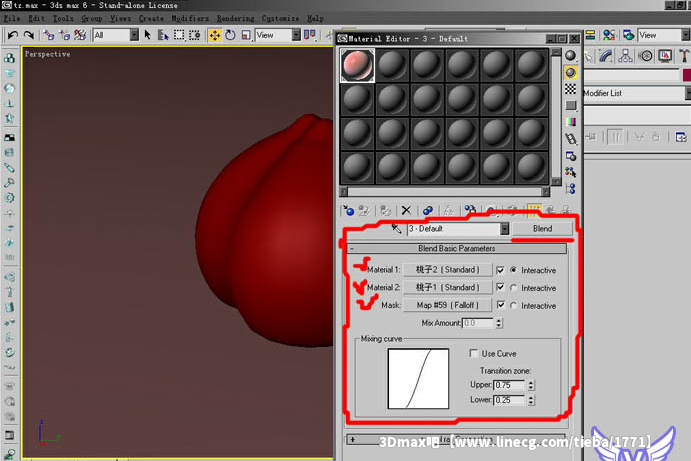Toggle the Material 1 enable checkbox
Image resolution: width=691 pixels, height=461 pixels.
pyautogui.click(x=500, y=270)
